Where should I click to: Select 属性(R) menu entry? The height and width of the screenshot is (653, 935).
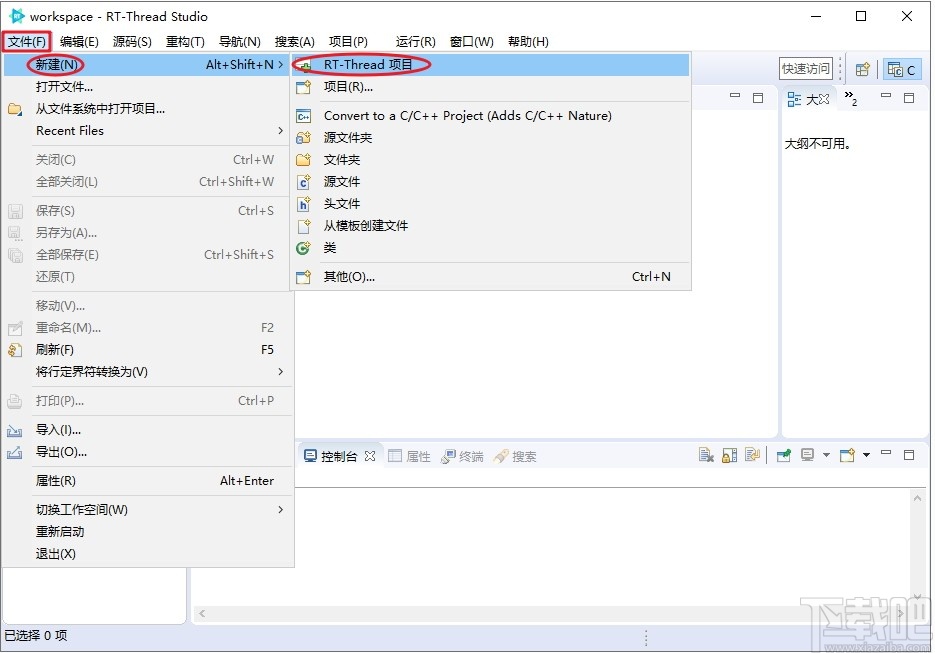[x=147, y=481]
